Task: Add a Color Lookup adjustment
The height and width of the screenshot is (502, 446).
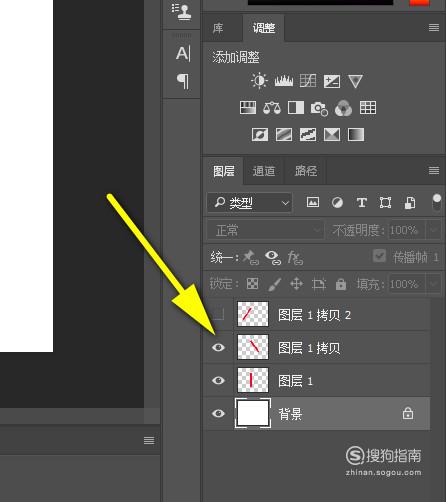Action: [368, 108]
